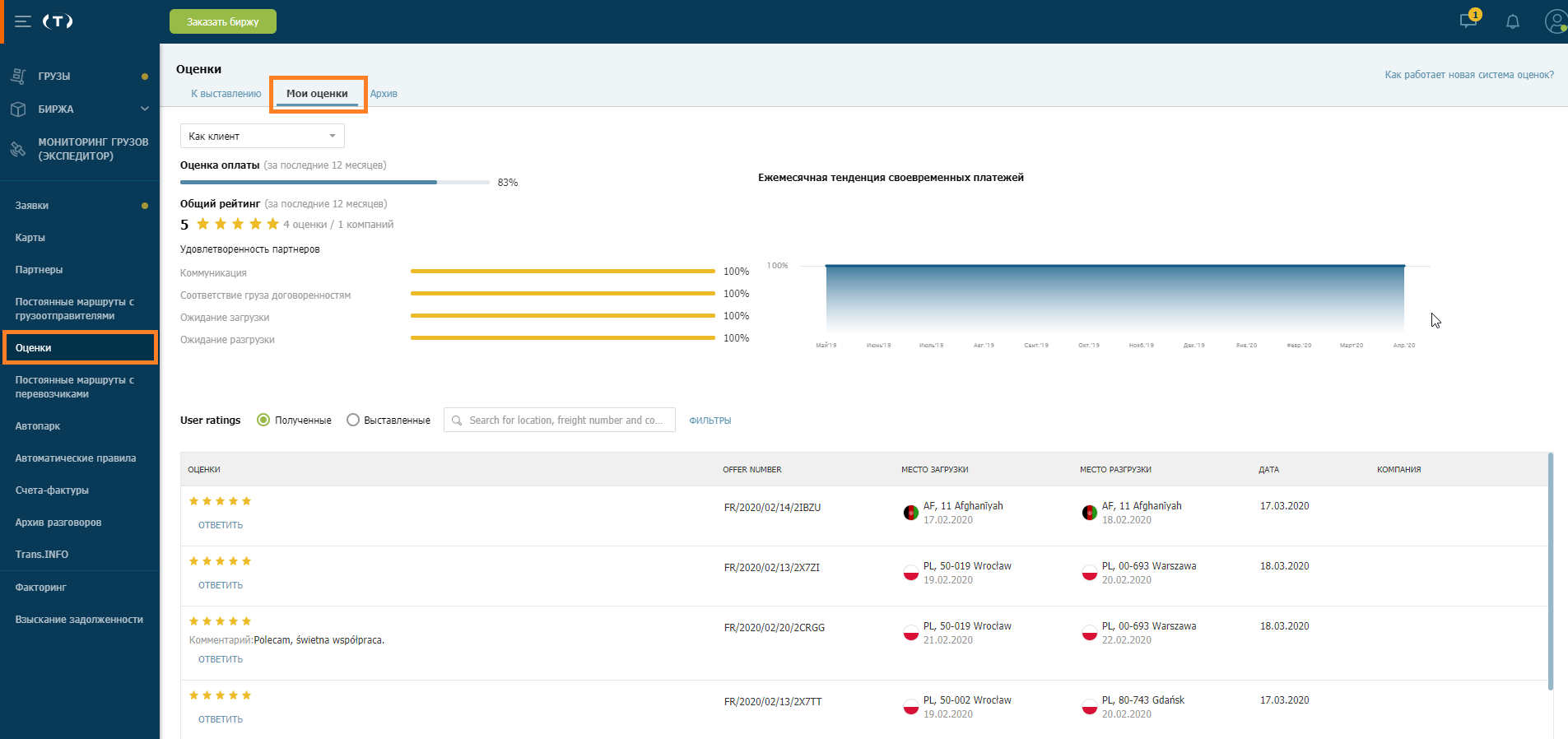Click the Грузы sidebar item
This screenshot has width=1568, height=739.
tap(79, 76)
